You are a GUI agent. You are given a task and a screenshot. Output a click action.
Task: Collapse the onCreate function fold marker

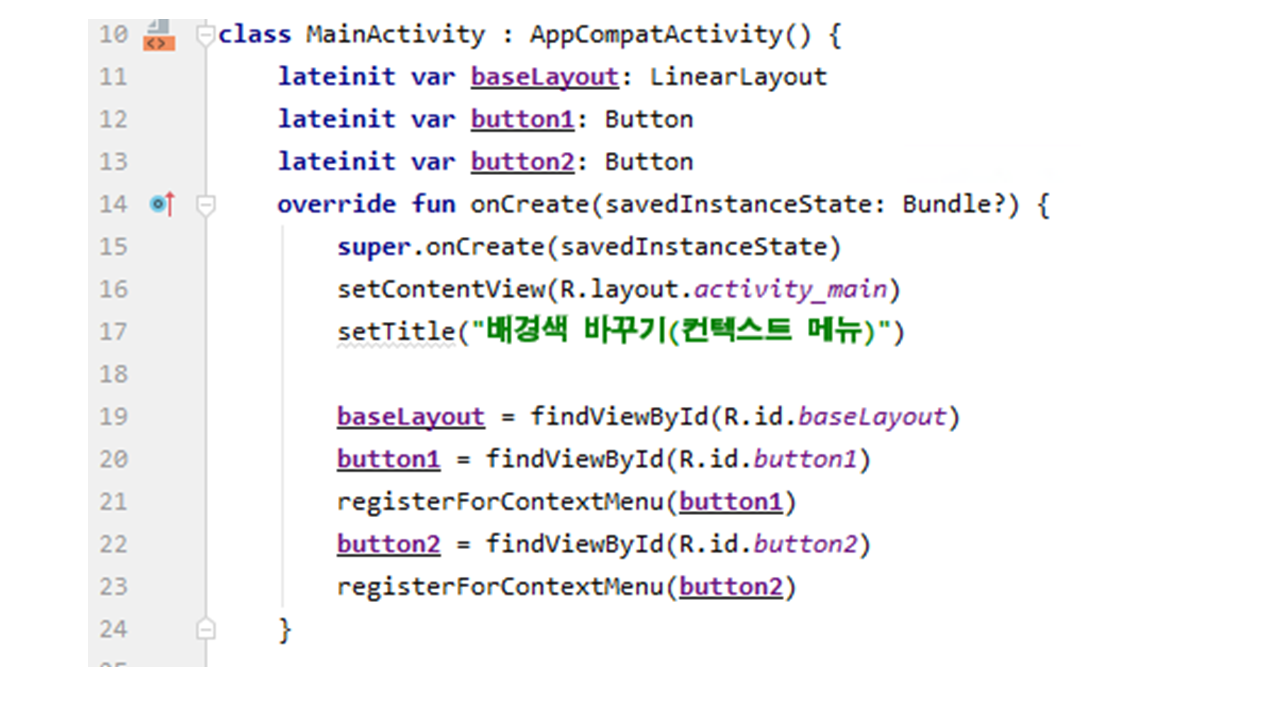206,205
